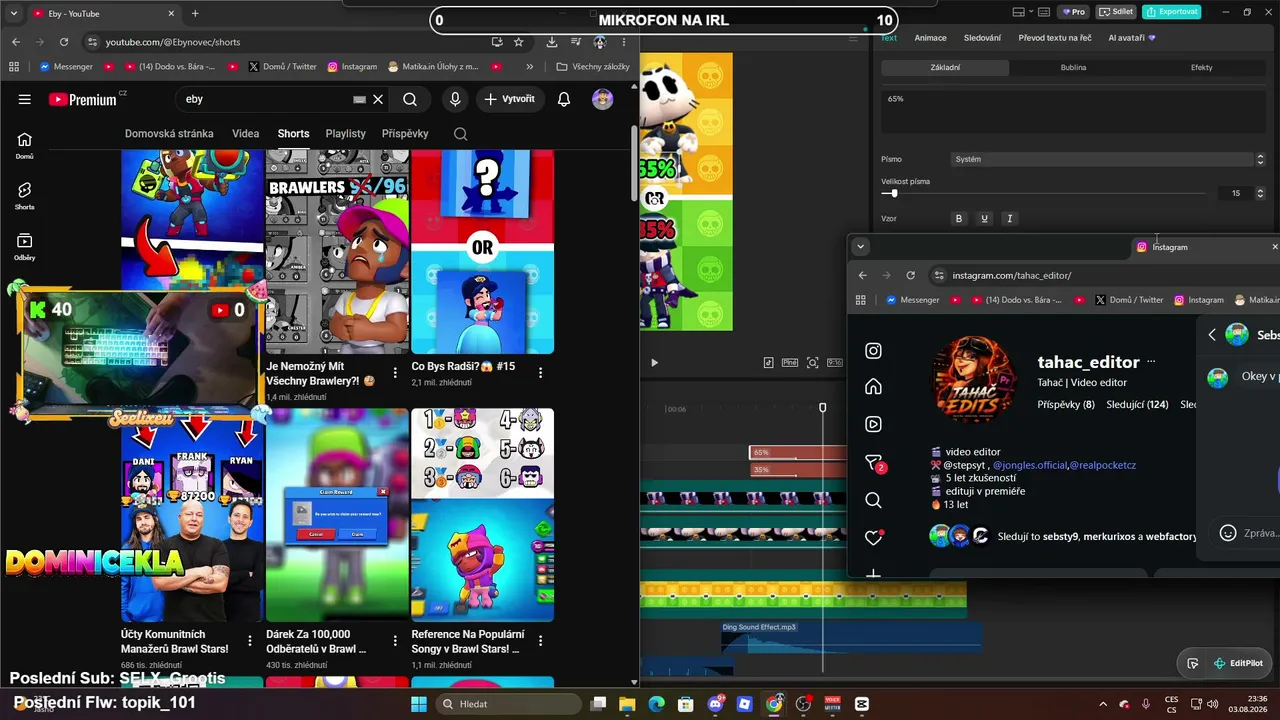Play the video editor preview
Viewport: 1280px width, 720px height.
pos(655,362)
